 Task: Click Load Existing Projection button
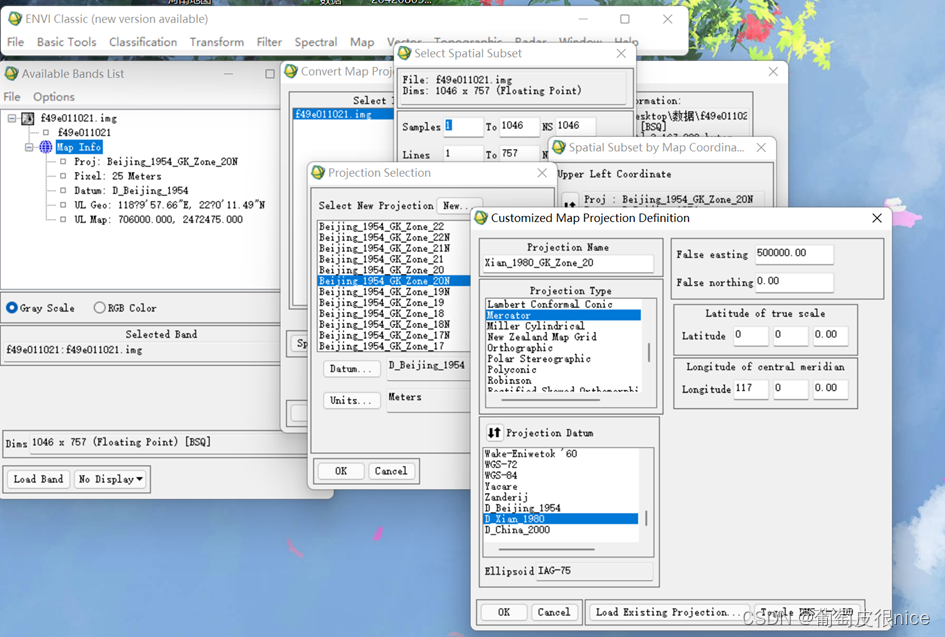[x=668, y=612]
